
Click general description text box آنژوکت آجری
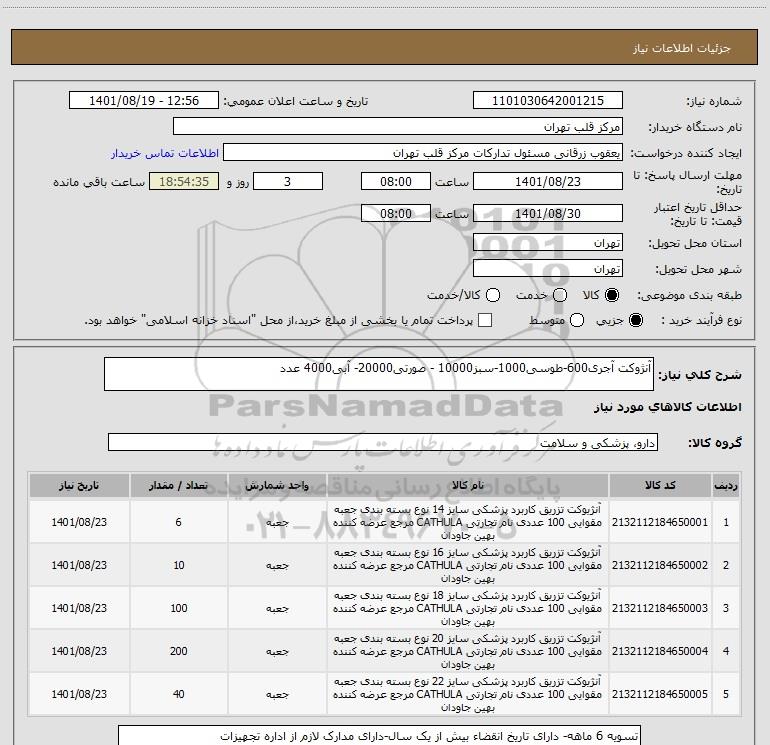pyautogui.click(x=379, y=374)
